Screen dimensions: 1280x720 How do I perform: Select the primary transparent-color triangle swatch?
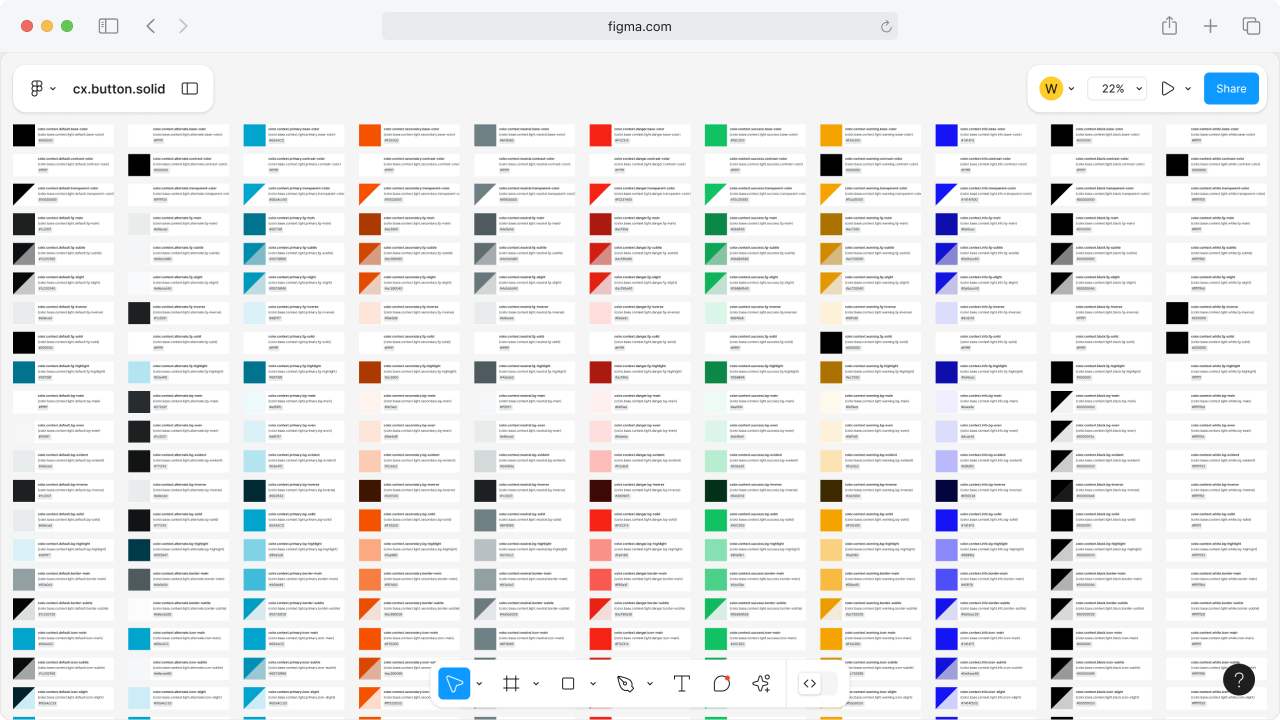point(255,195)
